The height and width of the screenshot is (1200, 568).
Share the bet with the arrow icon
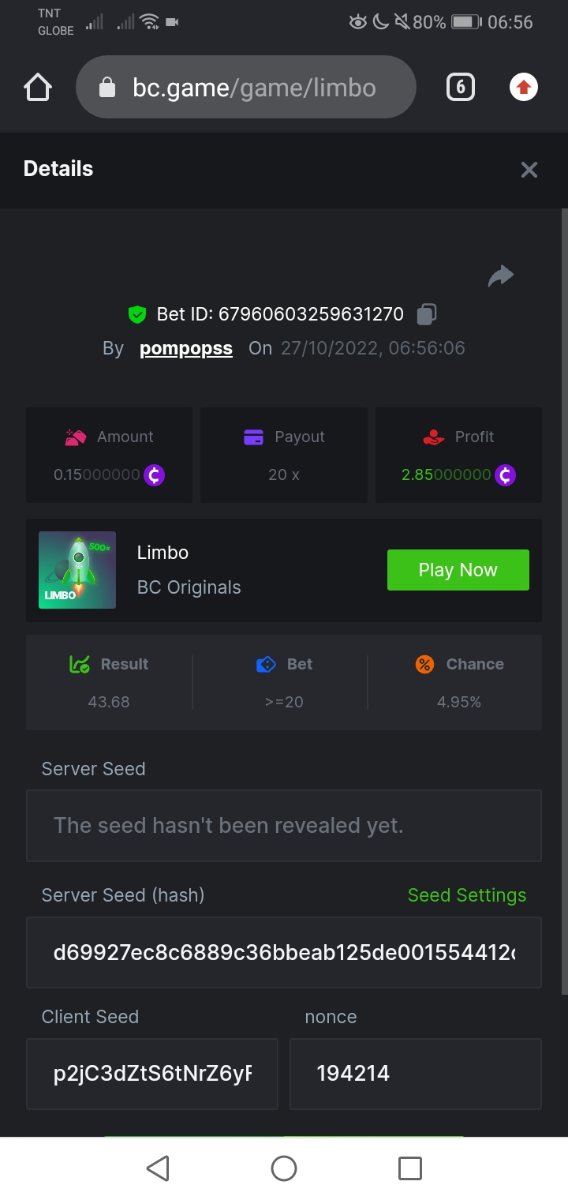click(x=501, y=276)
